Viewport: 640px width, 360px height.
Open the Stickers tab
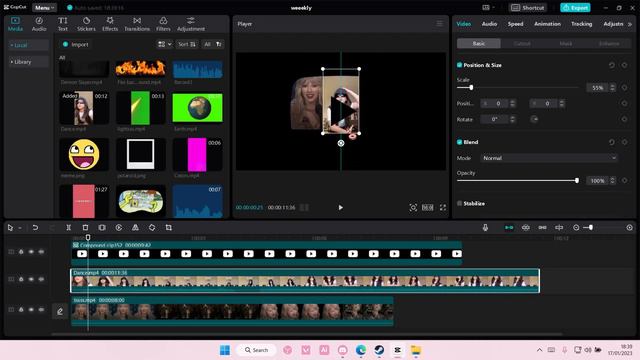[x=86, y=24]
